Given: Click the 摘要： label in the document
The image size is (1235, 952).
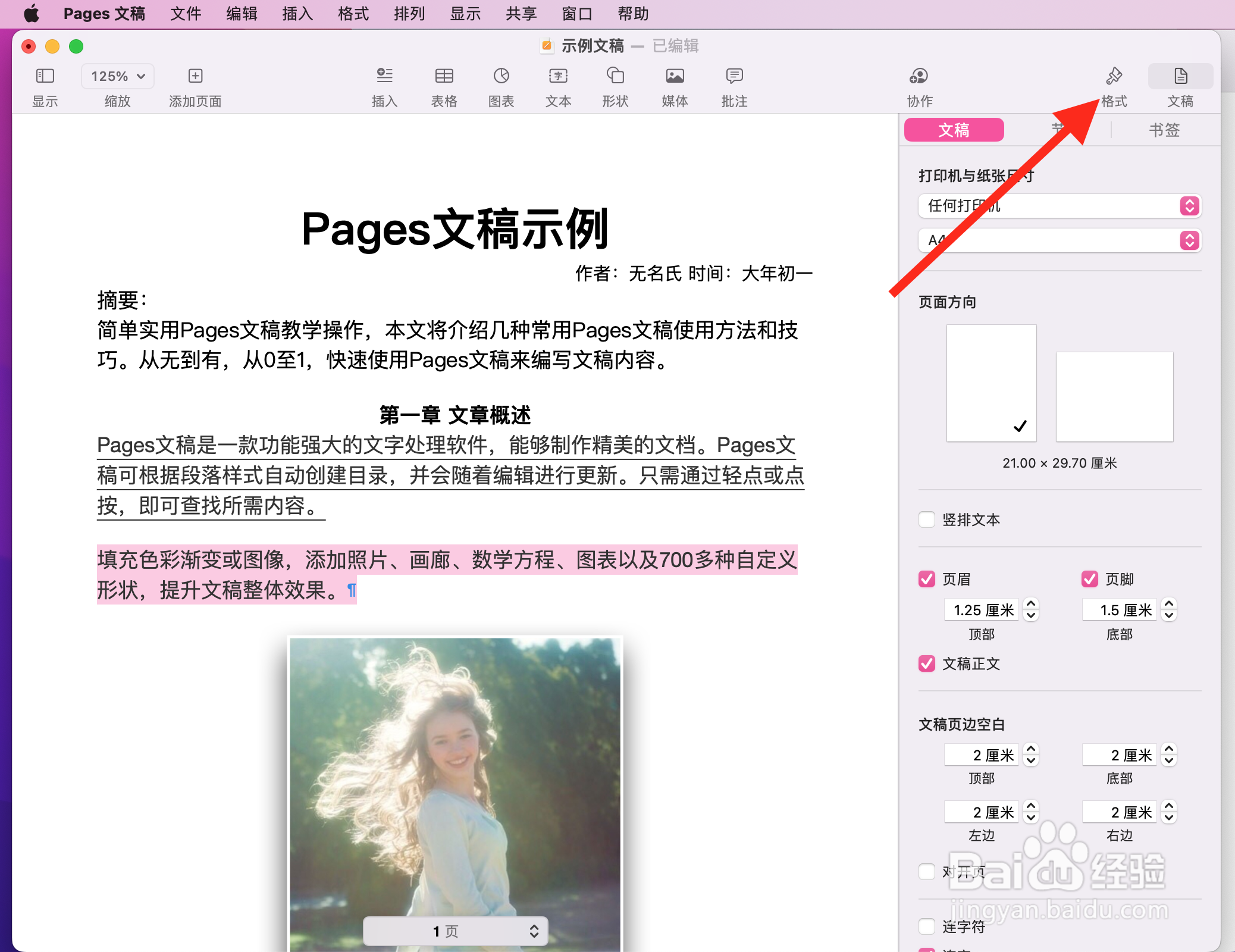Looking at the screenshot, I should [x=122, y=300].
